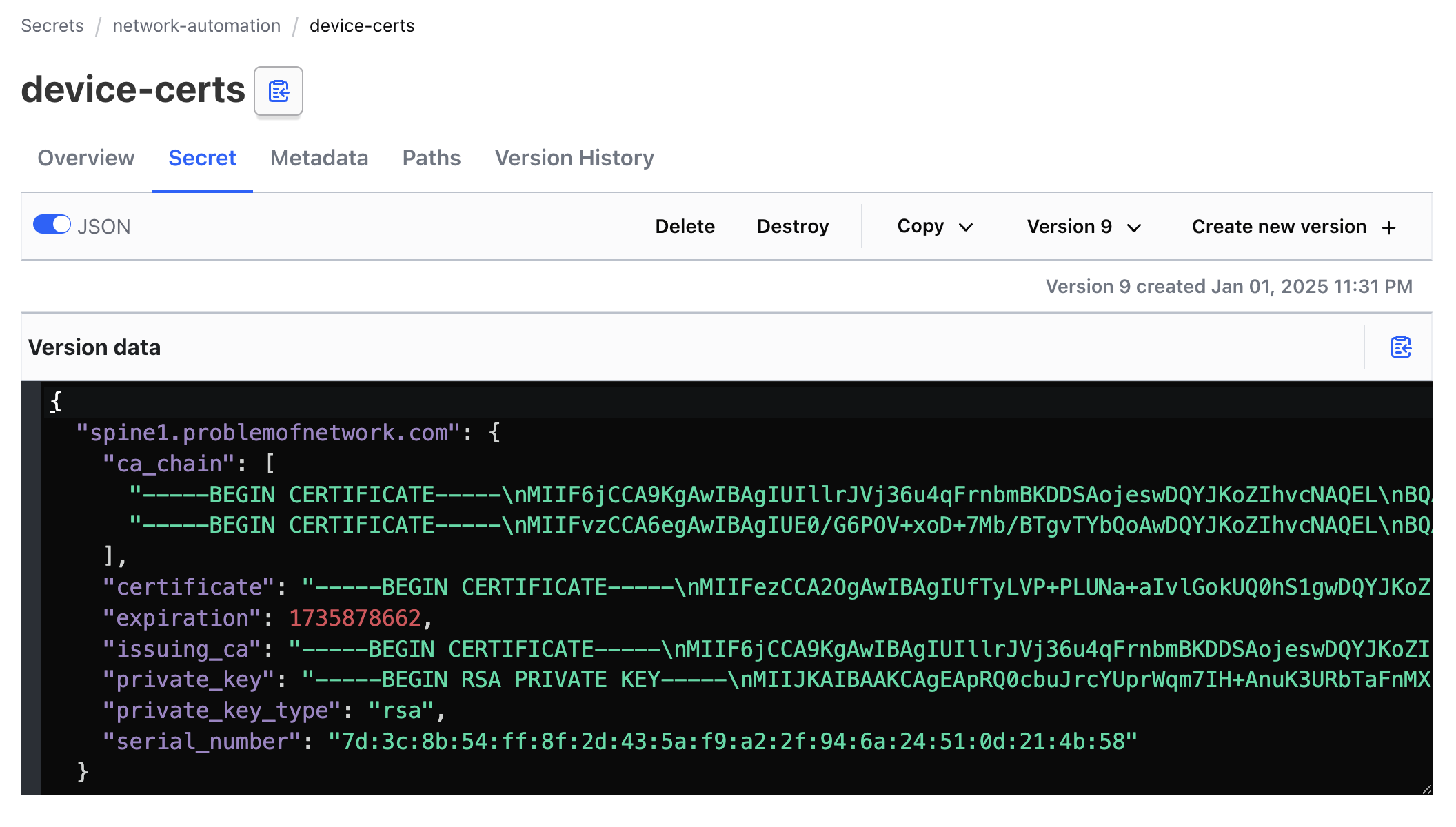Toggle the JSON view switch
The image size is (1456, 827).
coord(52,225)
